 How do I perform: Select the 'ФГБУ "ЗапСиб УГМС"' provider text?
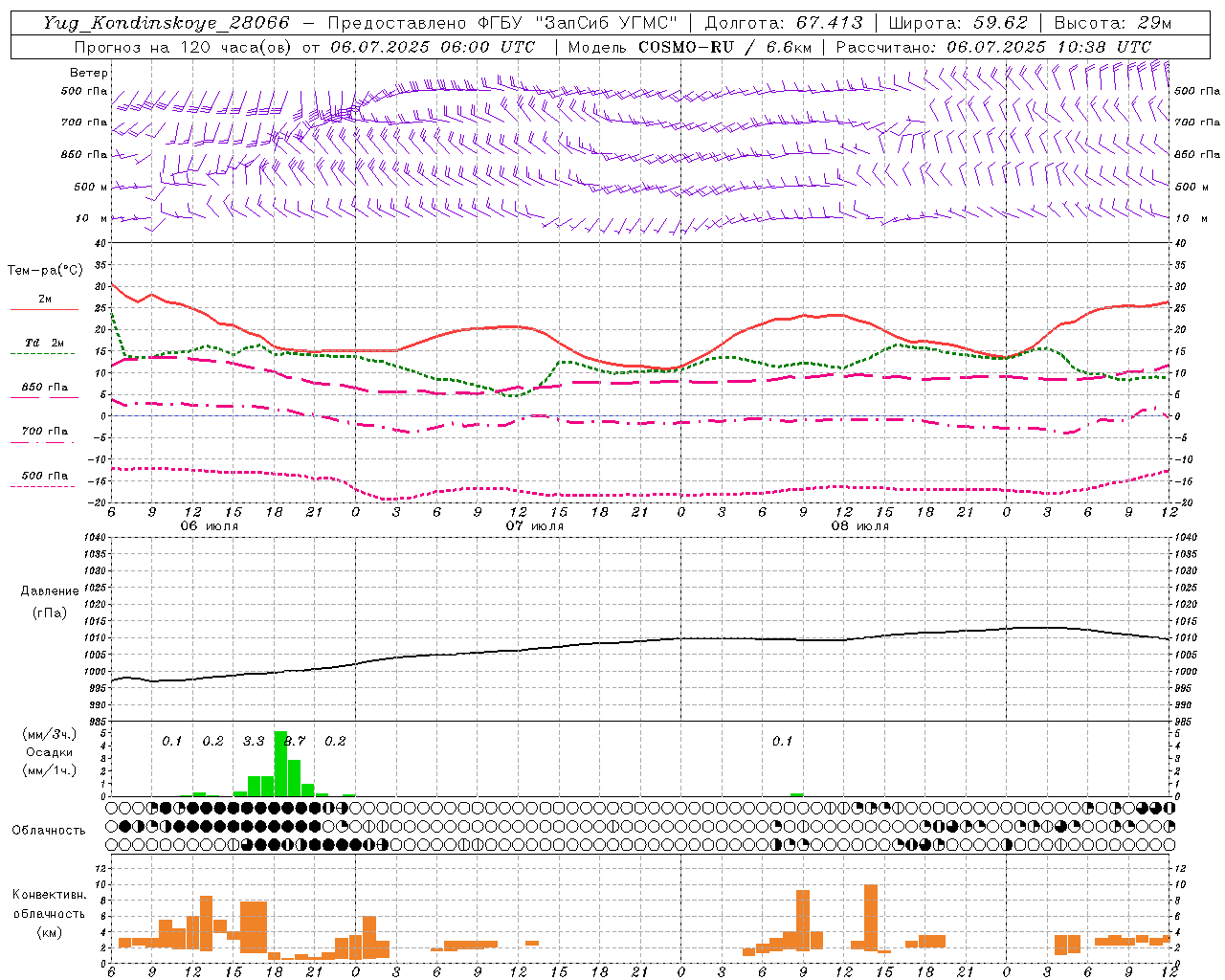(x=577, y=23)
